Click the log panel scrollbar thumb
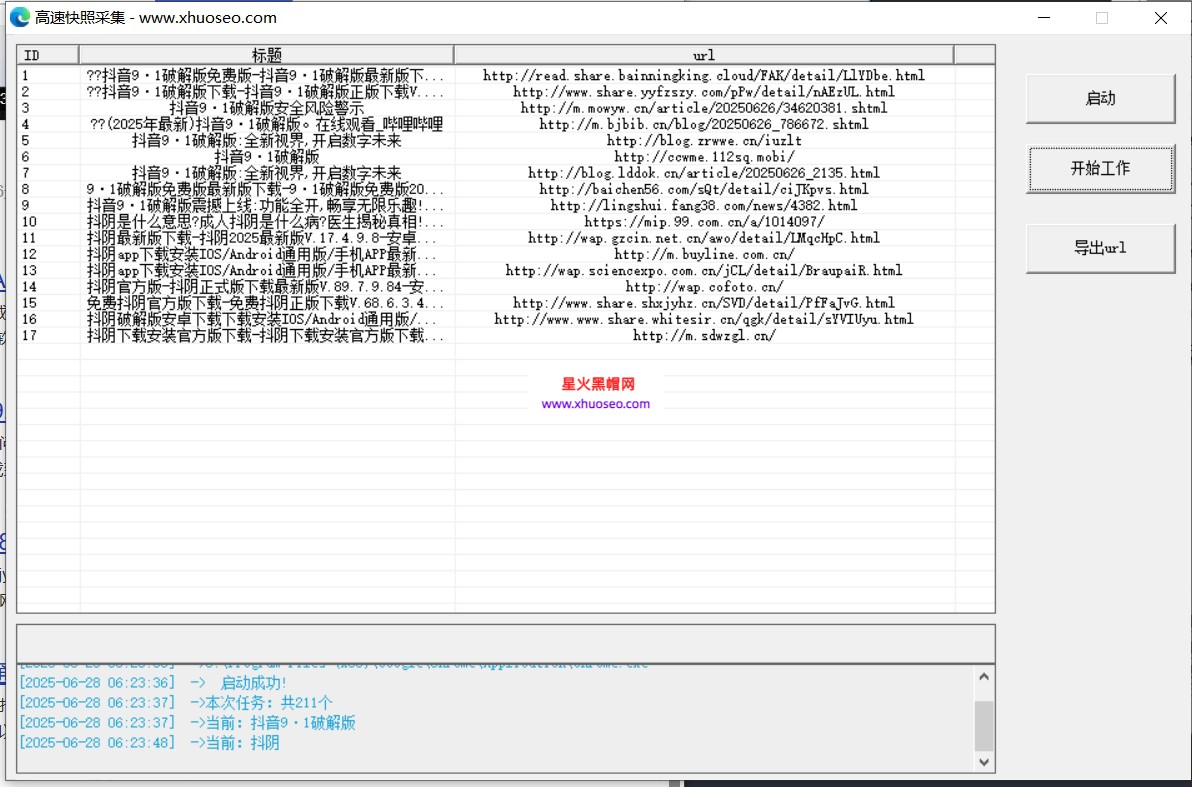 coord(984,725)
